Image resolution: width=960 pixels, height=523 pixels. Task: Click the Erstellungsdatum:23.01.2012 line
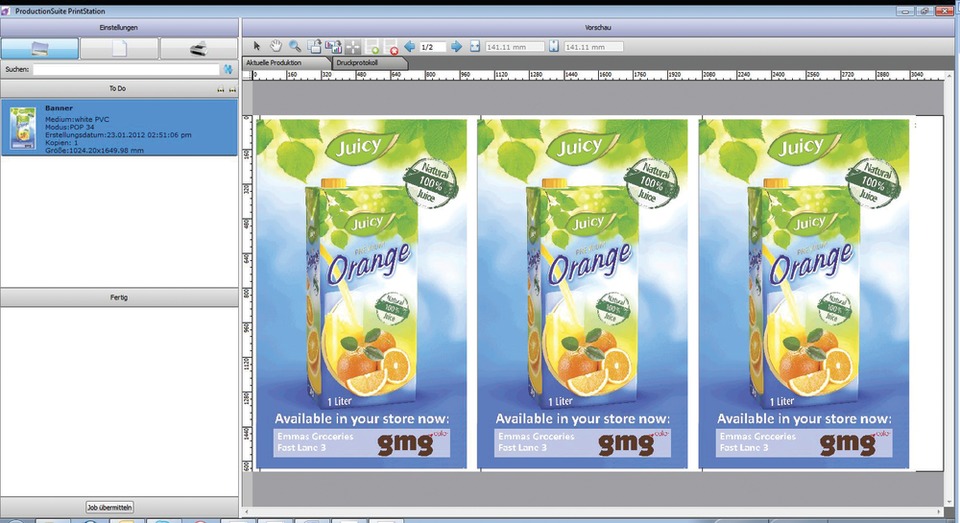pyautogui.click(x=118, y=135)
